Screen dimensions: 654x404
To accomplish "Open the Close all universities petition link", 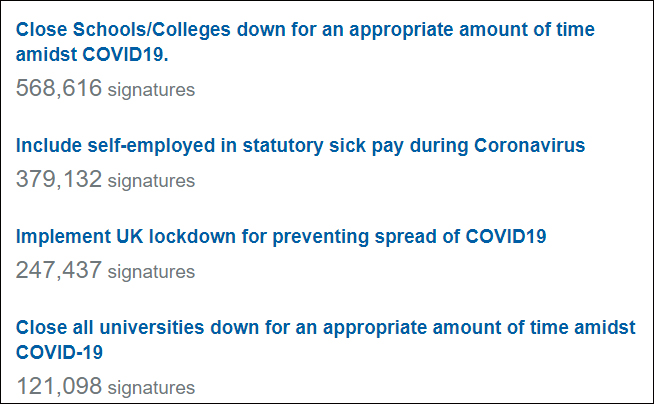I will (325, 340).
